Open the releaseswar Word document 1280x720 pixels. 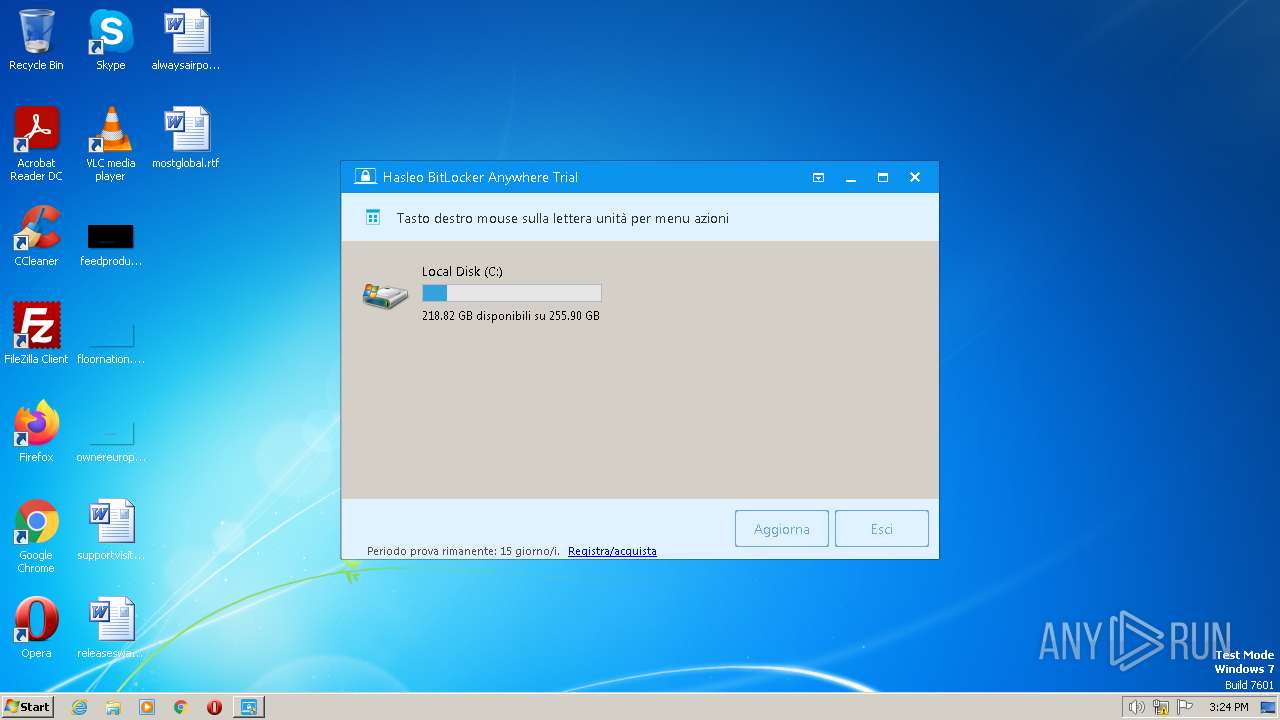pyautogui.click(x=110, y=628)
